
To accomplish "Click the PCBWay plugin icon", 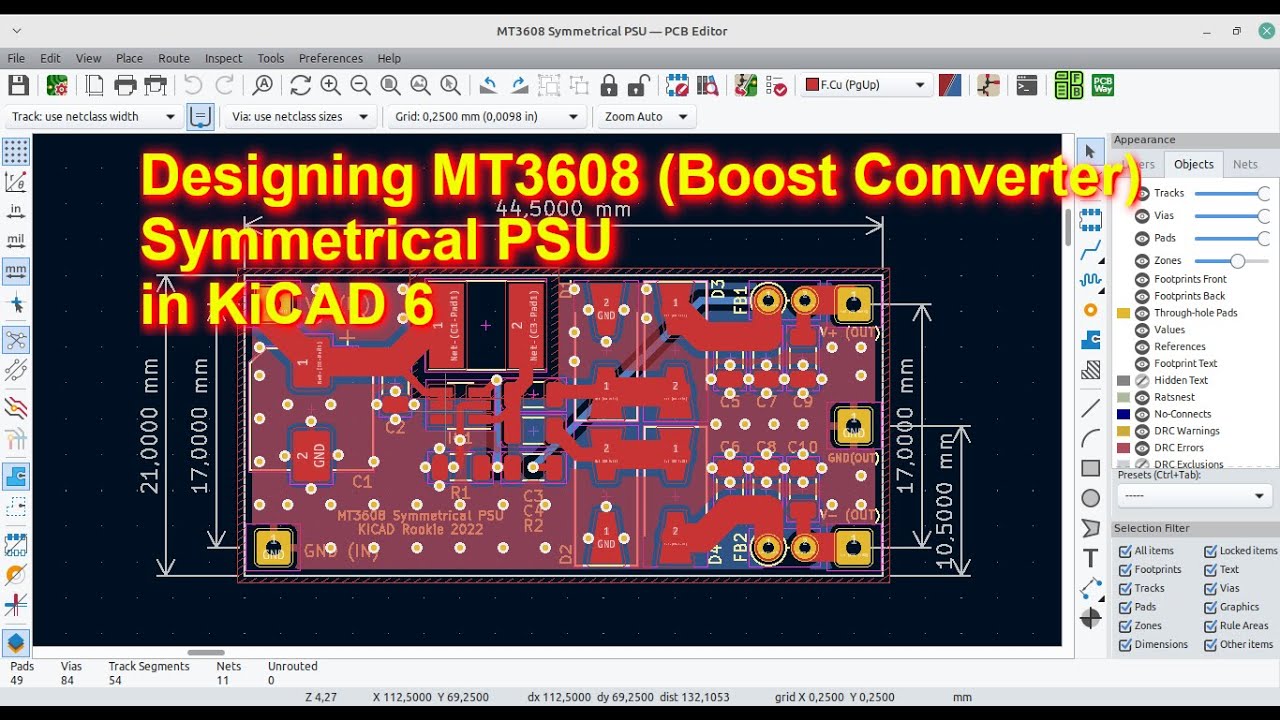I will (x=1102, y=85).
